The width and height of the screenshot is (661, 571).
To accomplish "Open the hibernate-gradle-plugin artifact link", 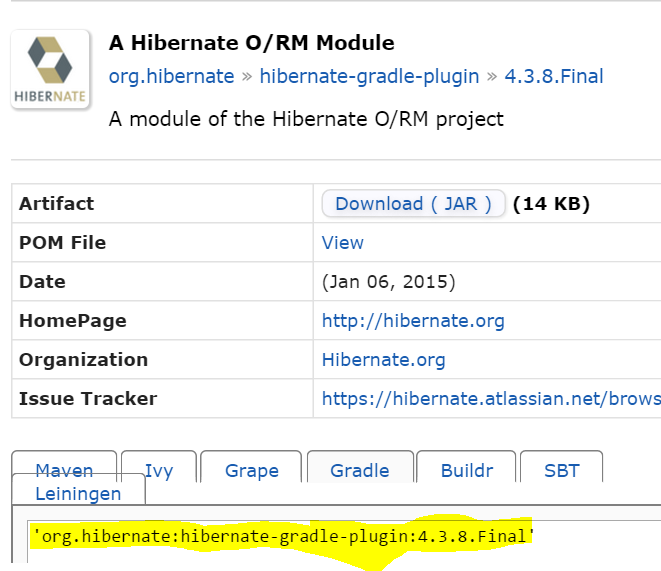I will (369, 76).
